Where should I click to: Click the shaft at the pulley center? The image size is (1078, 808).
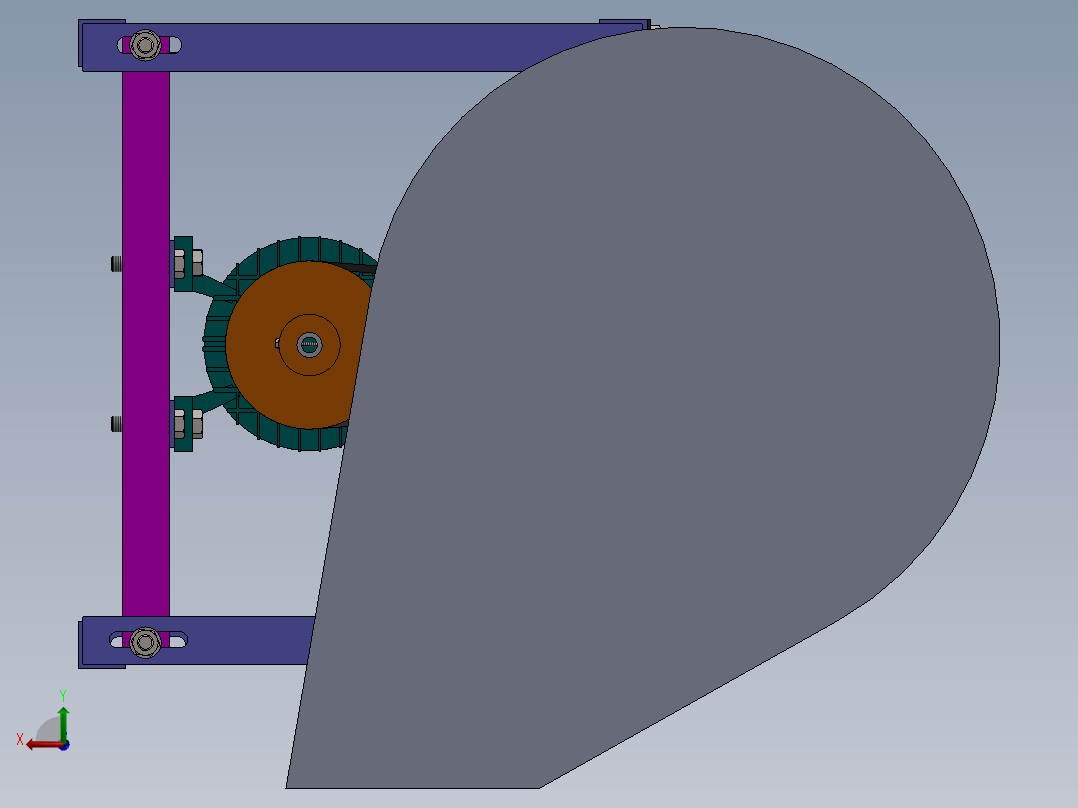pos(309,345)
